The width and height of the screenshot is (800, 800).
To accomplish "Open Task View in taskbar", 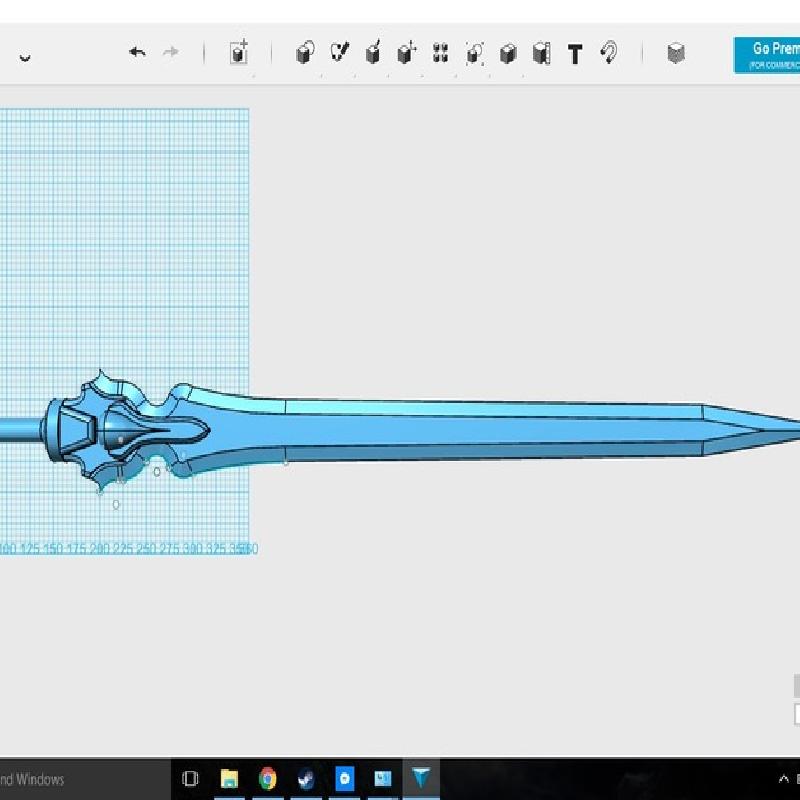I will 190,779.
